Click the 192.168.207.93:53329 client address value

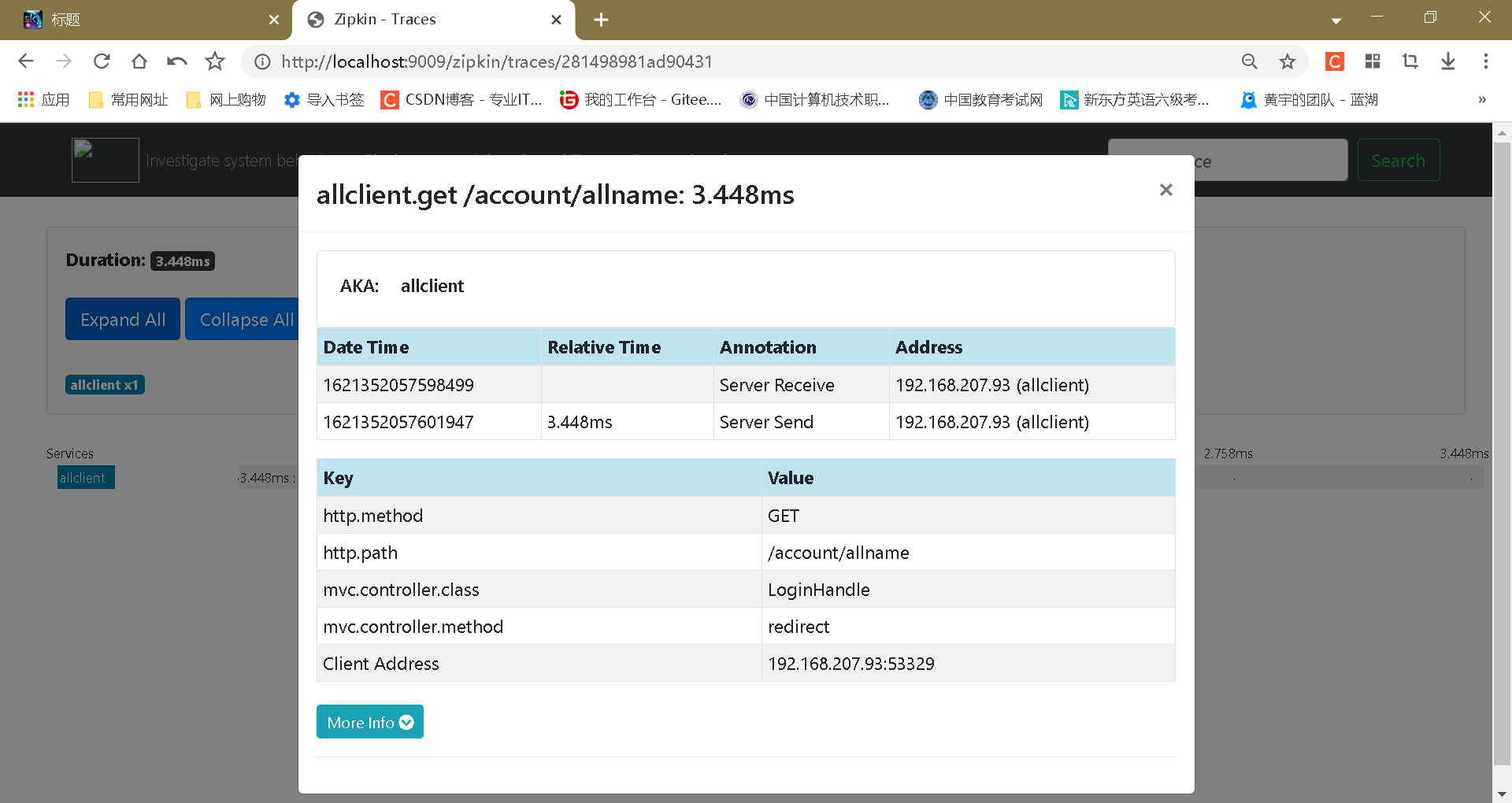point(968,663)
